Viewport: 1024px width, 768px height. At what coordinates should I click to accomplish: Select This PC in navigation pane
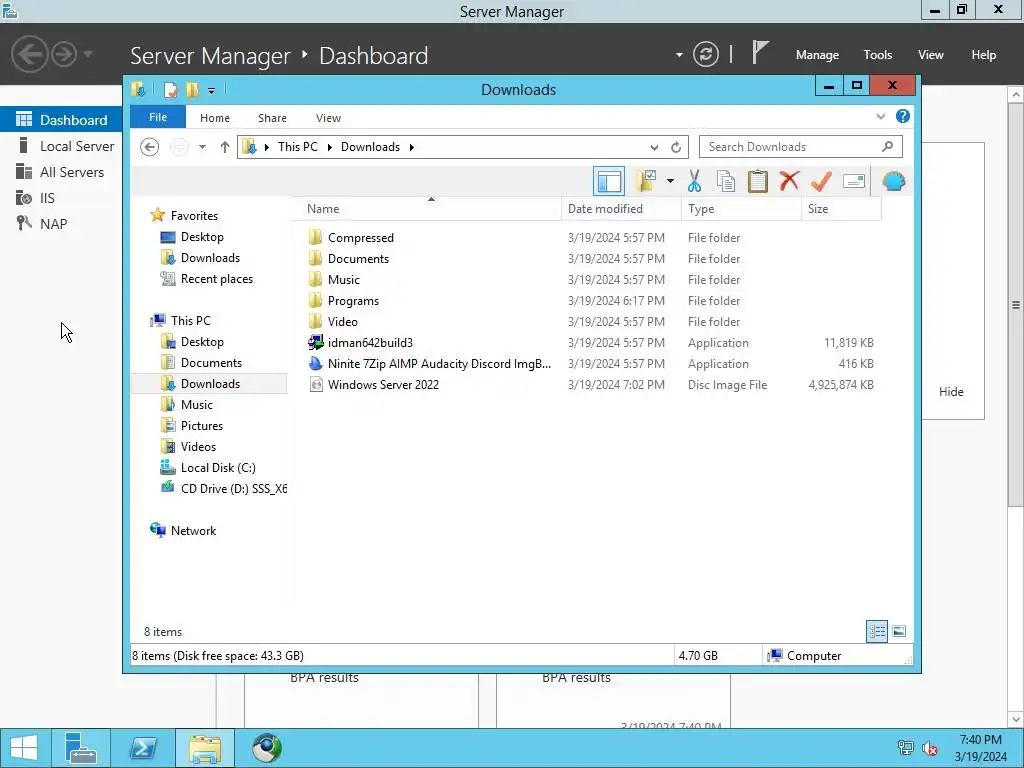coord(190,321)
